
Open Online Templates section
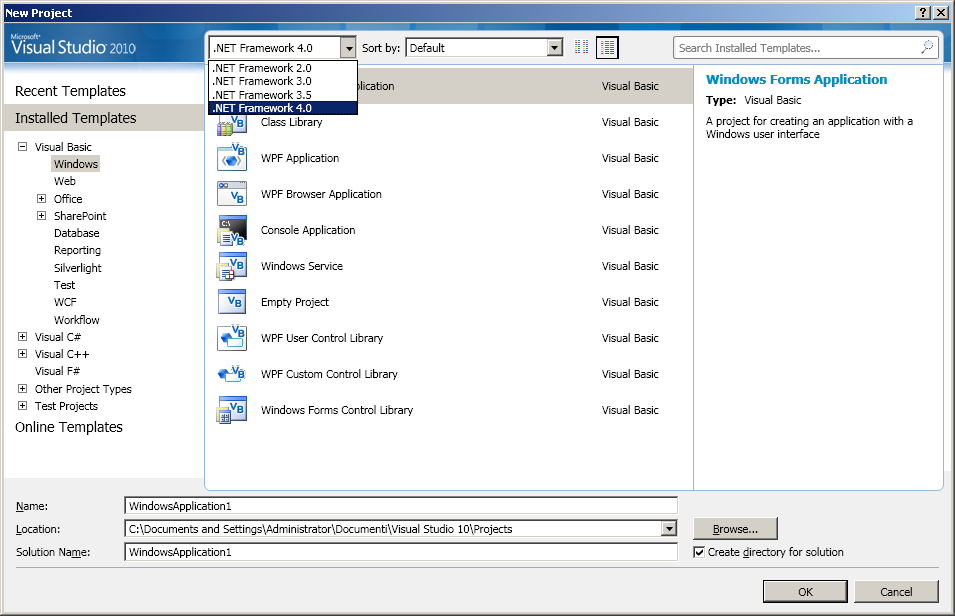coord(69,427)
